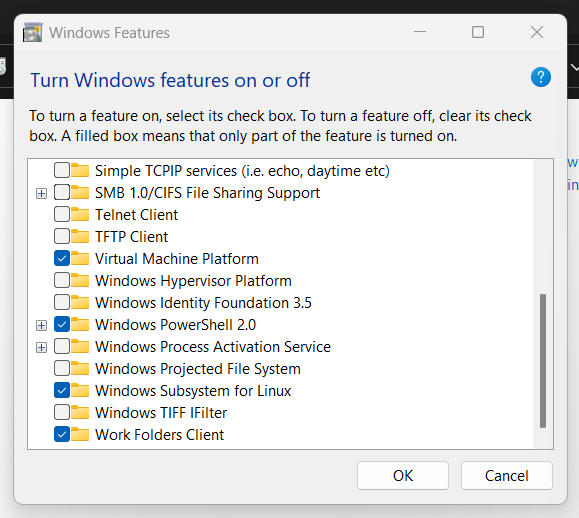The height and width of the screenshot is (518, 579).
Task: Click the feature list vertical scrollbar thumb
Action: (543, 361)
